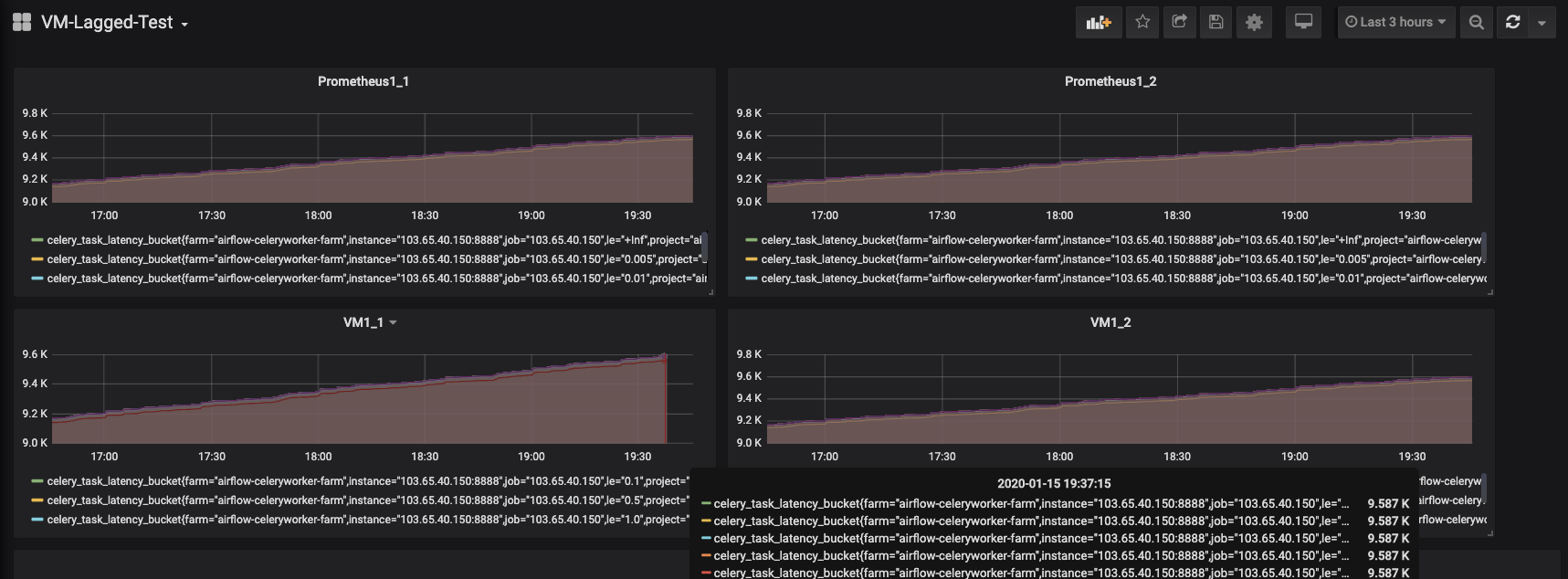
Task: Click the 19:00 axis label in VM1_2
Action: tap(1294, 457)
